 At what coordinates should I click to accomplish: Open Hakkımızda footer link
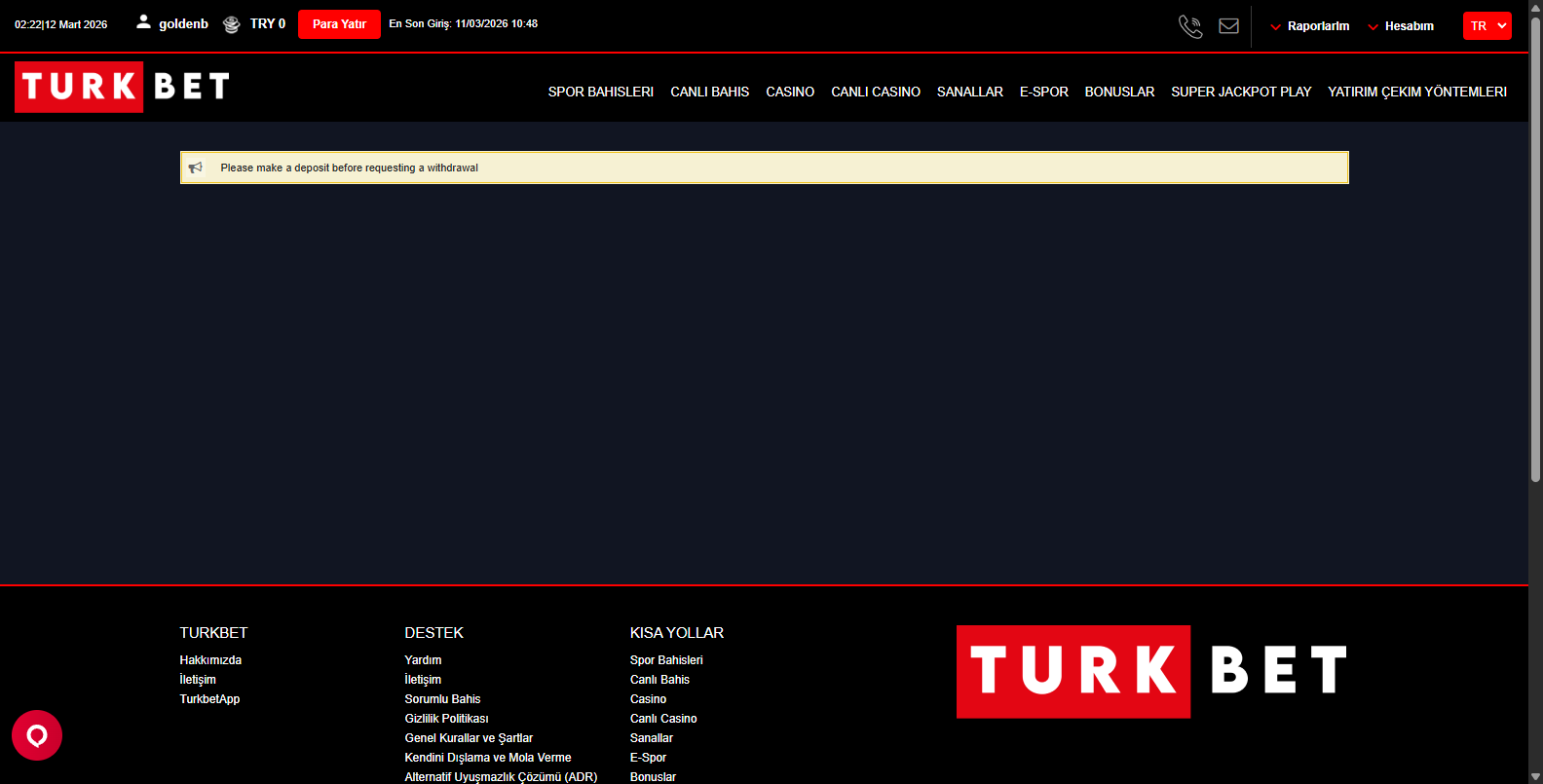click(x=210, y=660)
